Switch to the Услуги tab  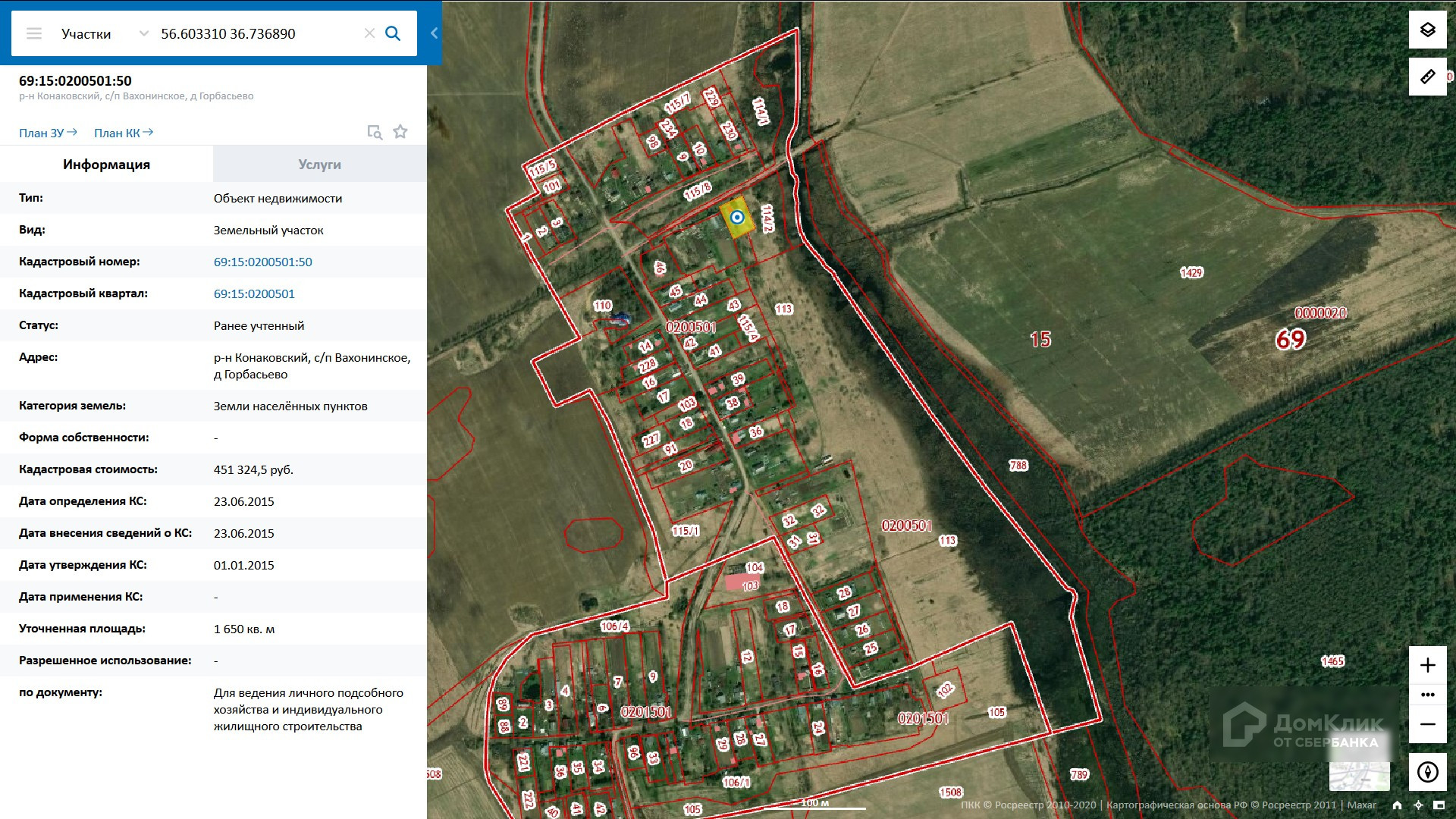tap(319, 165)
